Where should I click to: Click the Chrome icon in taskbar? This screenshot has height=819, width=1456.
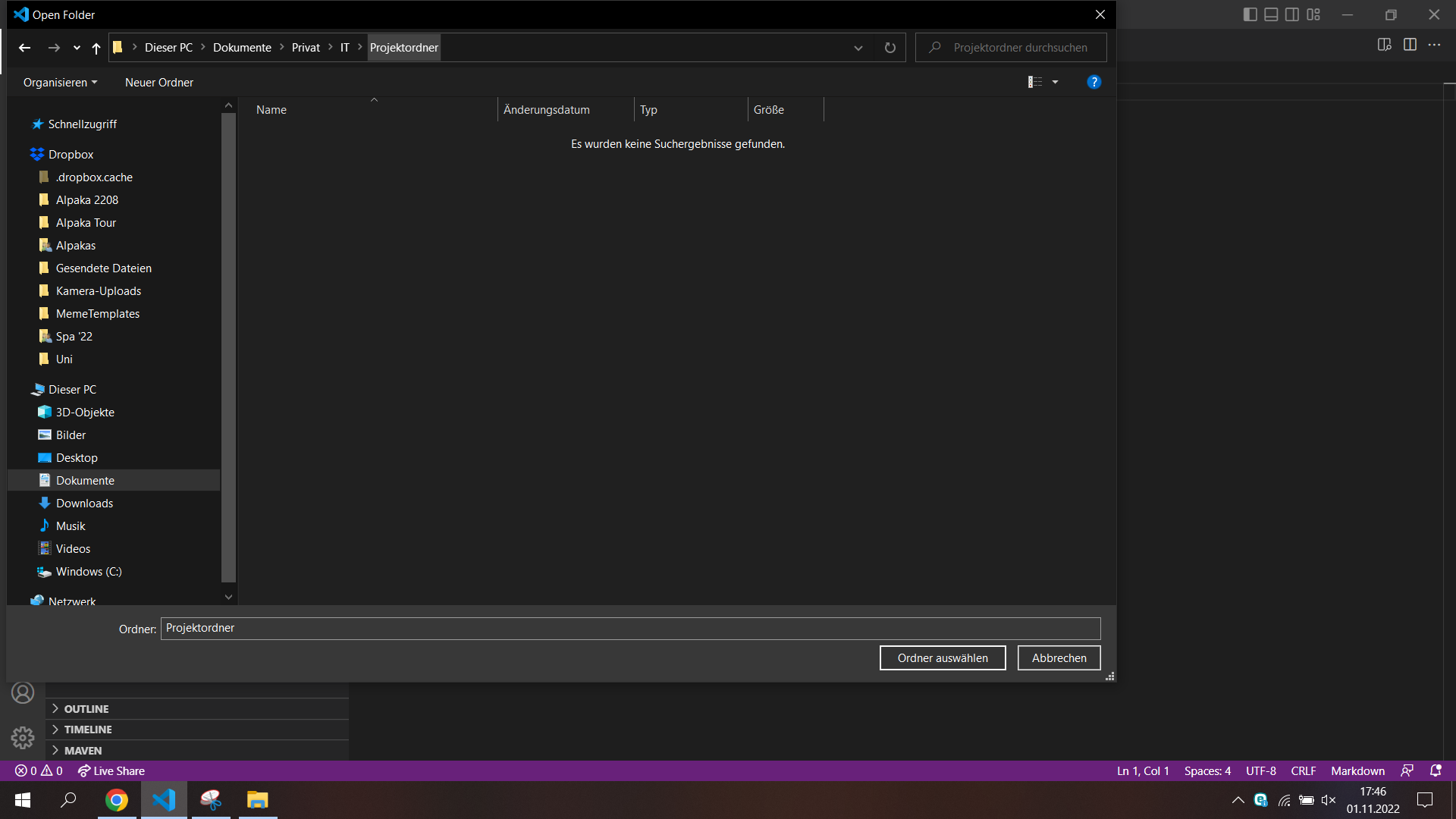click(117, 799)
